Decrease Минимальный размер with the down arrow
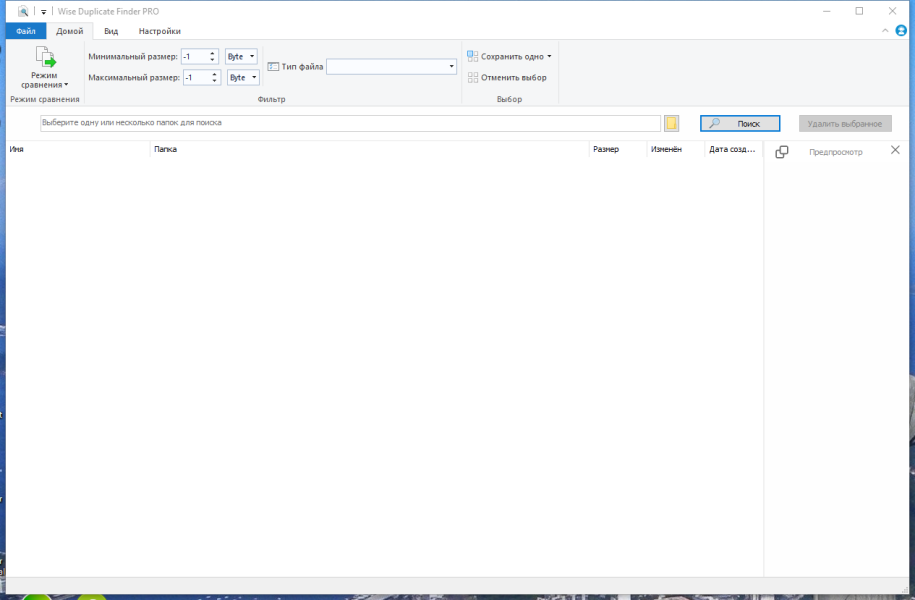Screen dimensions: 915x600 [212, 60]
